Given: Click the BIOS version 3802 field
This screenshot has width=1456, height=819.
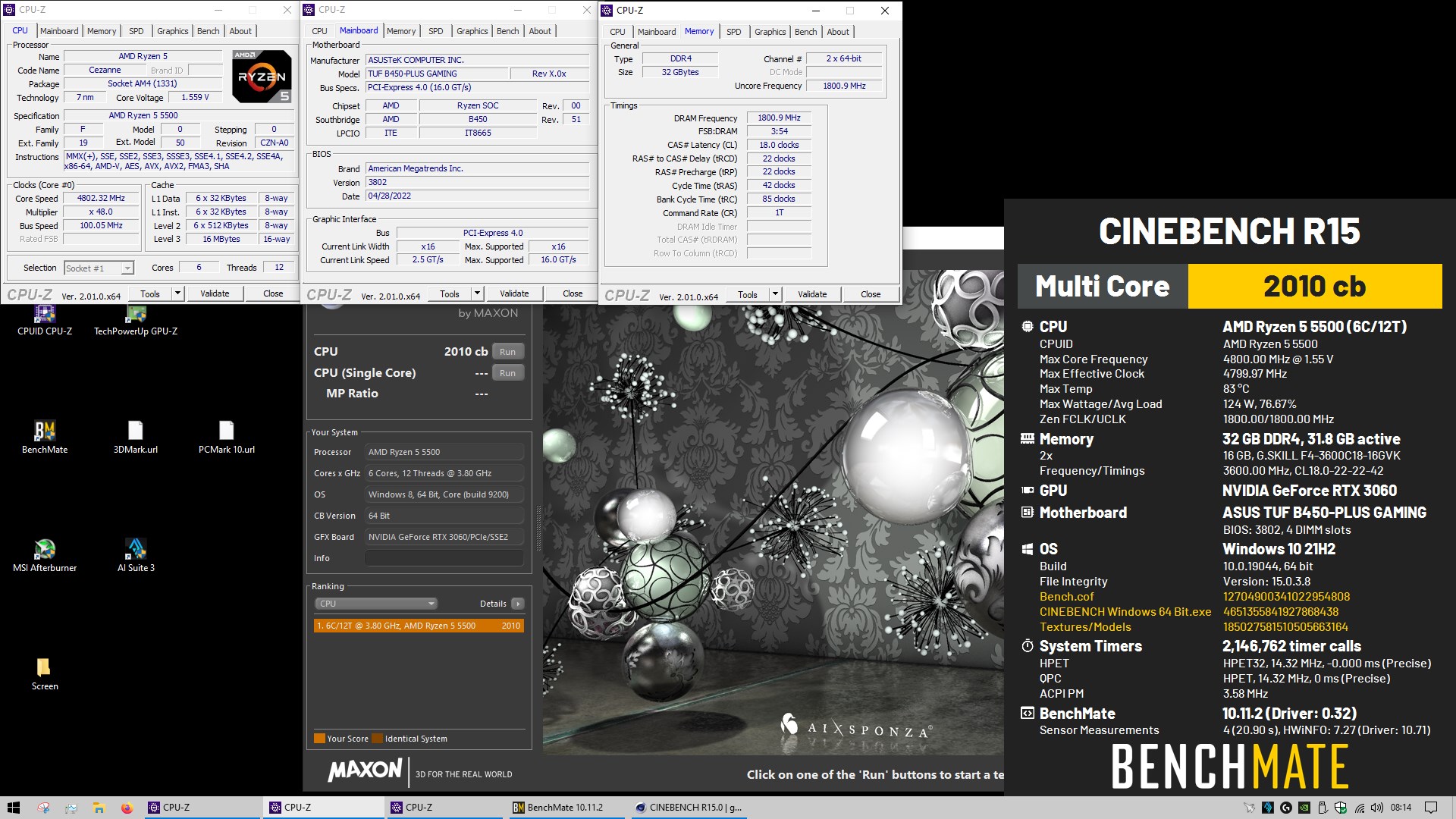Looking at the screenshot, I should point(477,182).
